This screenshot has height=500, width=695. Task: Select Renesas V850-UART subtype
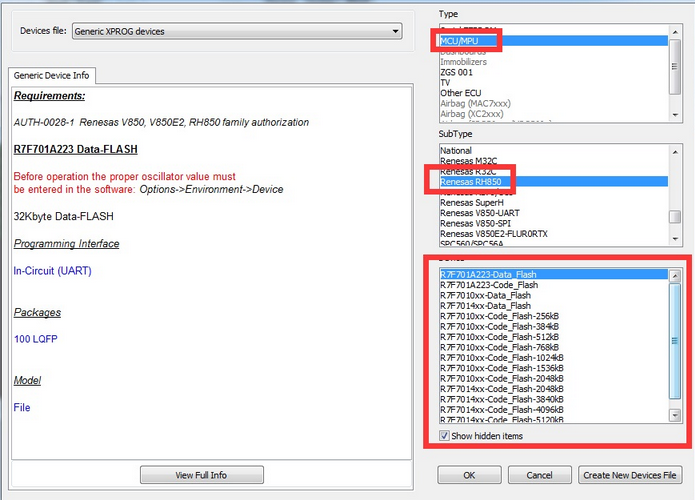[x=554, y=213]
